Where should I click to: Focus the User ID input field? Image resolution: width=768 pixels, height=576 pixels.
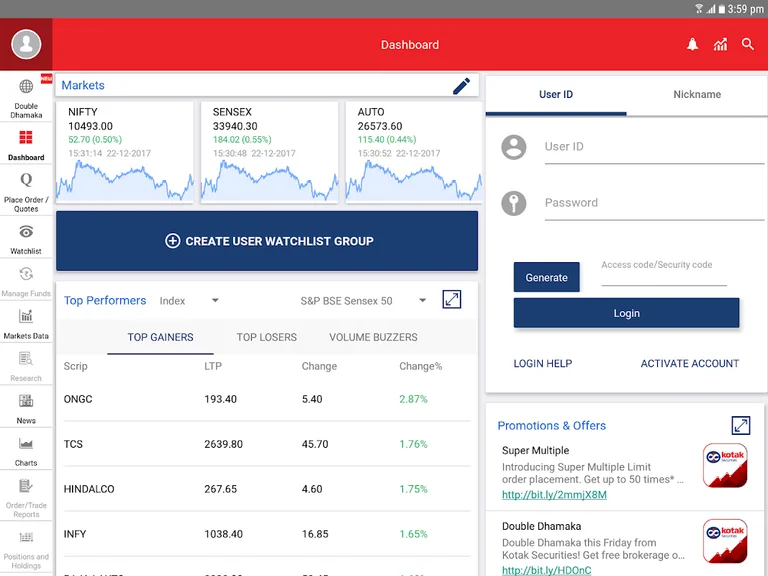pyautogui.click(x=654, y=147)
